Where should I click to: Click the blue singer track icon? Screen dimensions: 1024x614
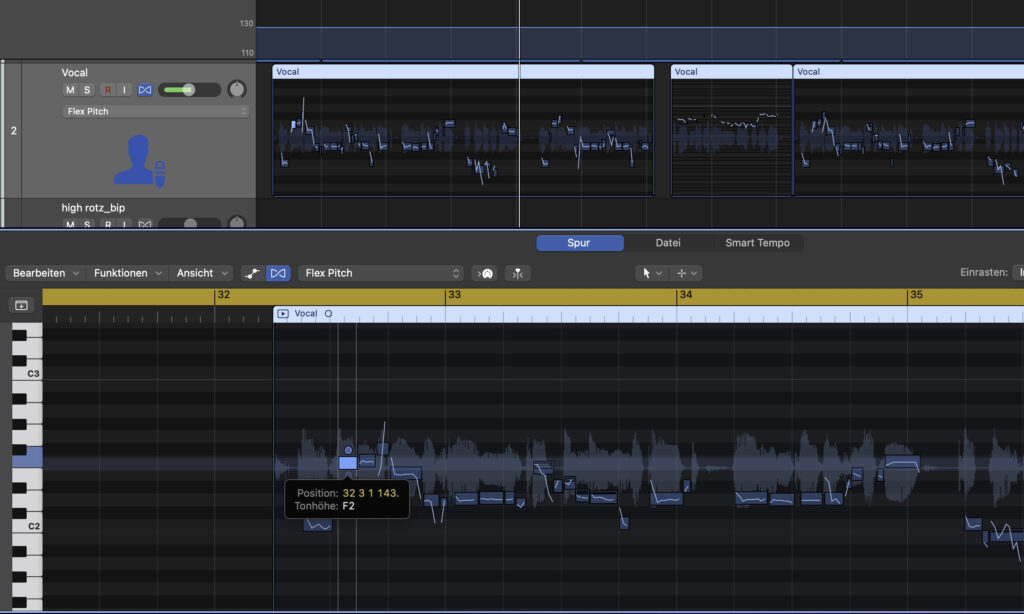coord(139,161)
